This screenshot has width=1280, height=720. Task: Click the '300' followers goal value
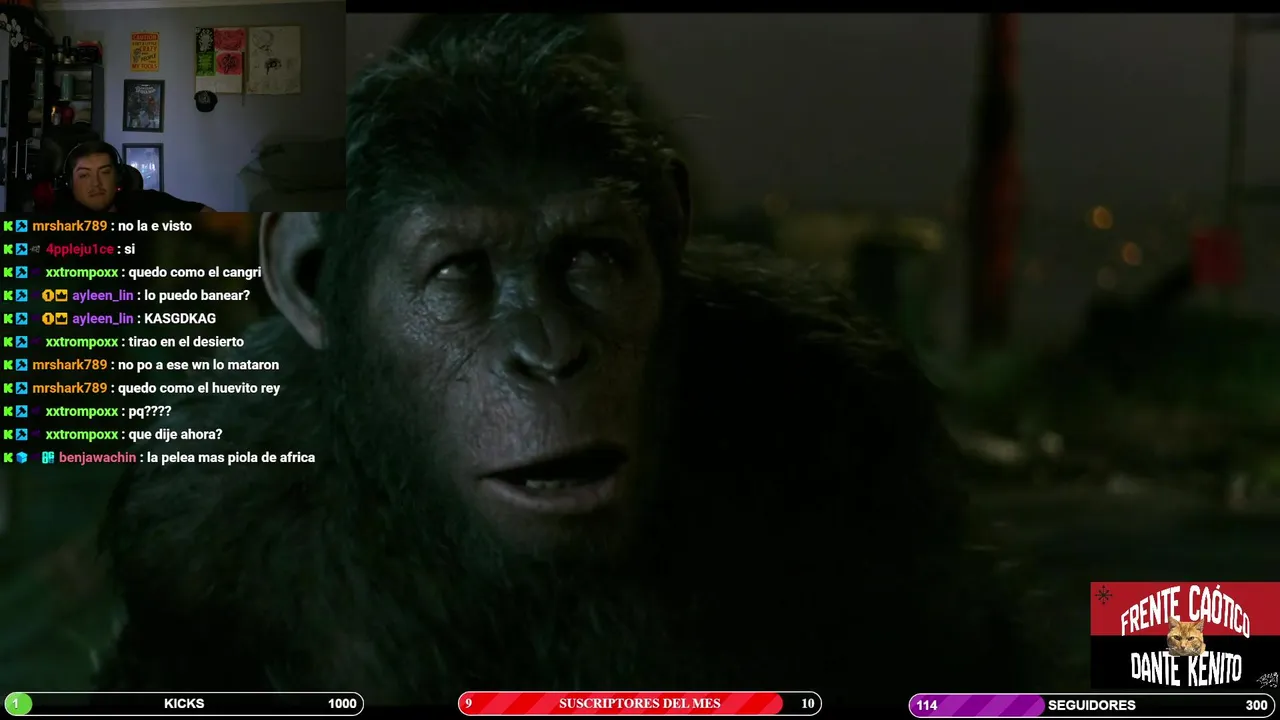[x=1256, y=705]
